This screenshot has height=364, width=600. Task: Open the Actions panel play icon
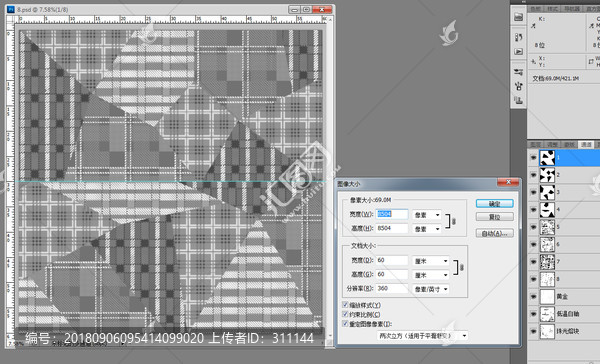click(518, 52)
